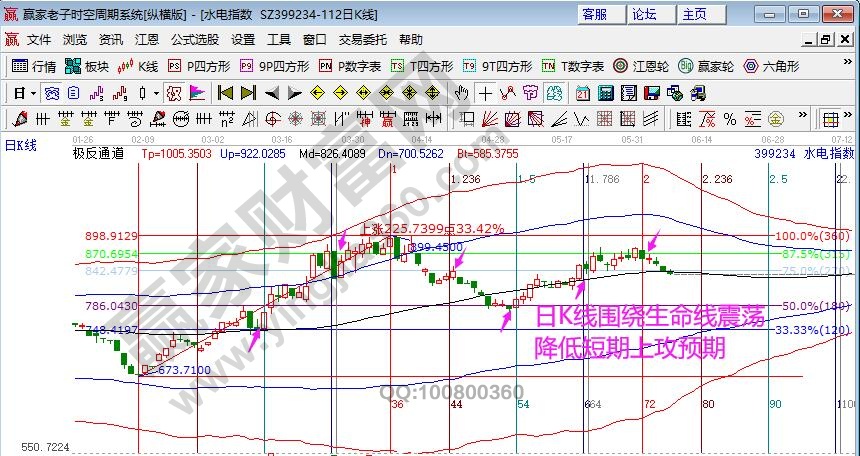Click the save floppy disk icon

(x=651, y=93)
